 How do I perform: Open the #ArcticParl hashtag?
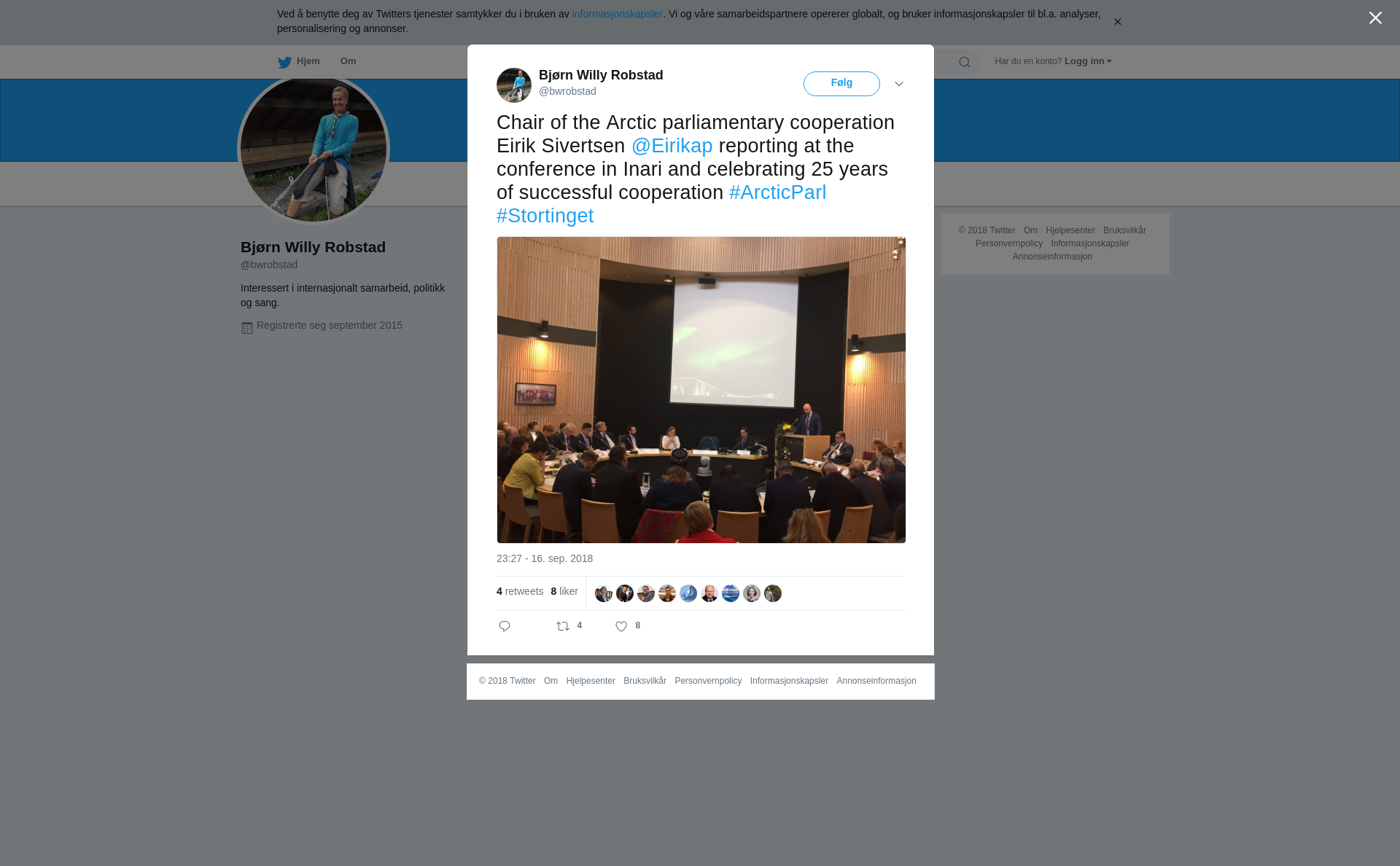(x=778, y=192)
